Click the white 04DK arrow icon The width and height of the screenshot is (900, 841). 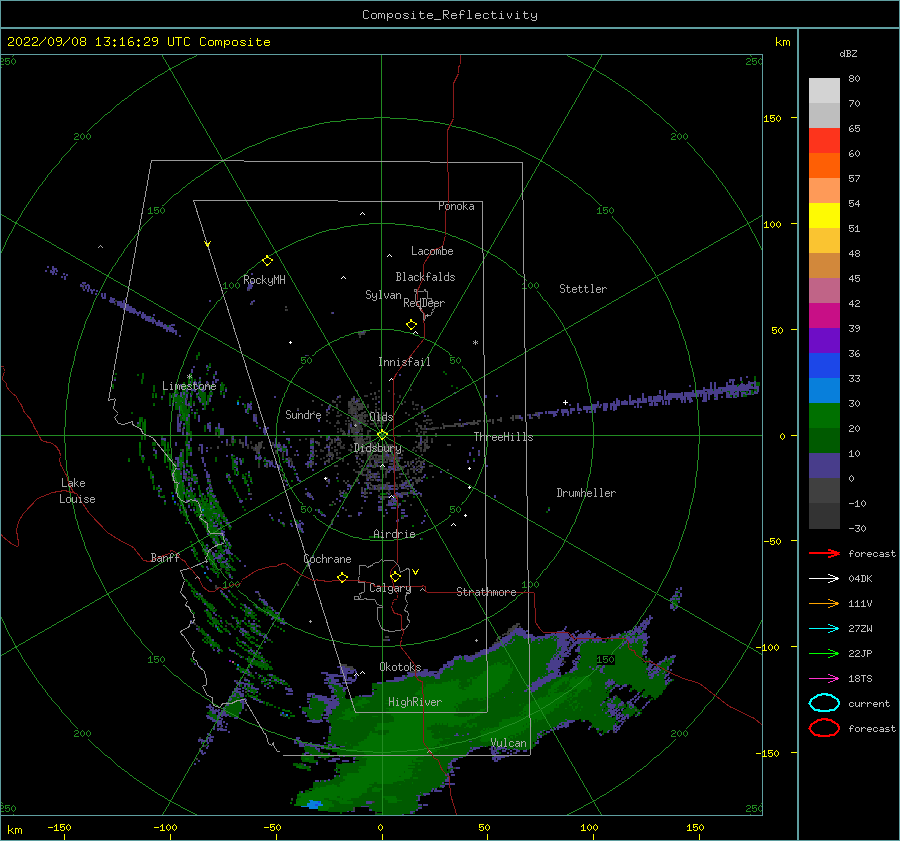coord(824,579)
